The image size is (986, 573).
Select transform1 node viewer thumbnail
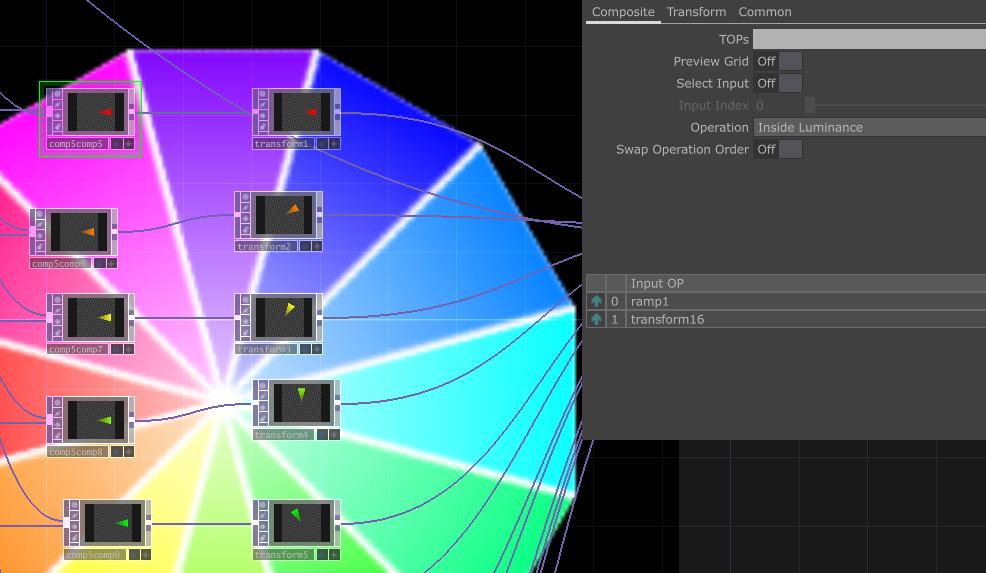point(302,112)
